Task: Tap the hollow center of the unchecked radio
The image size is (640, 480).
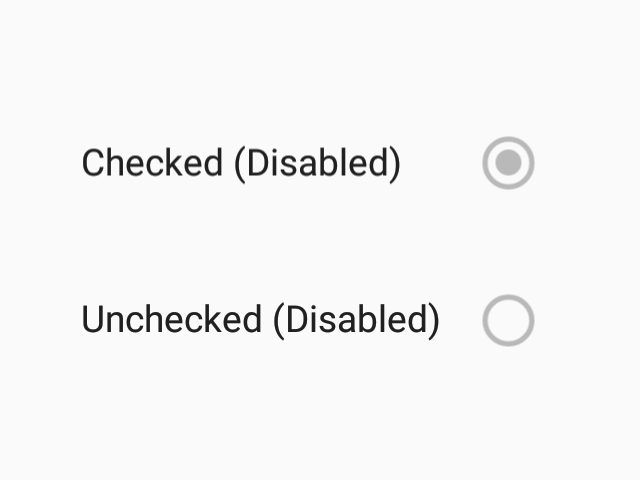Action: tap(508, 321)
